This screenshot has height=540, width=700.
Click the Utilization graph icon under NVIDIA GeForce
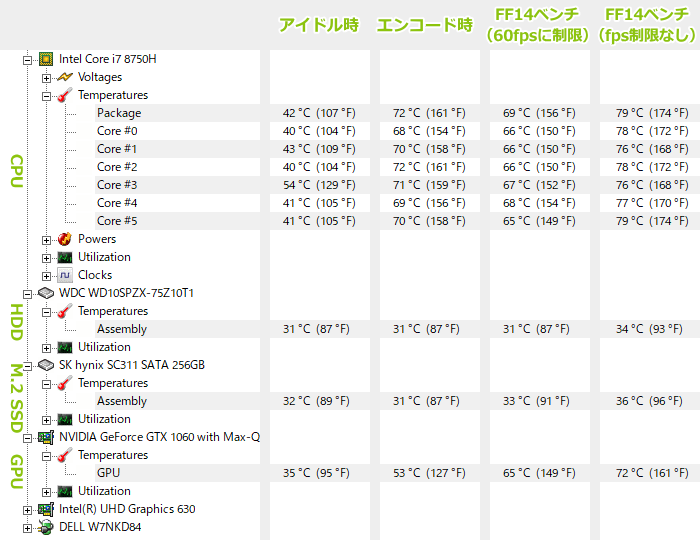click(x=65, y=491)
